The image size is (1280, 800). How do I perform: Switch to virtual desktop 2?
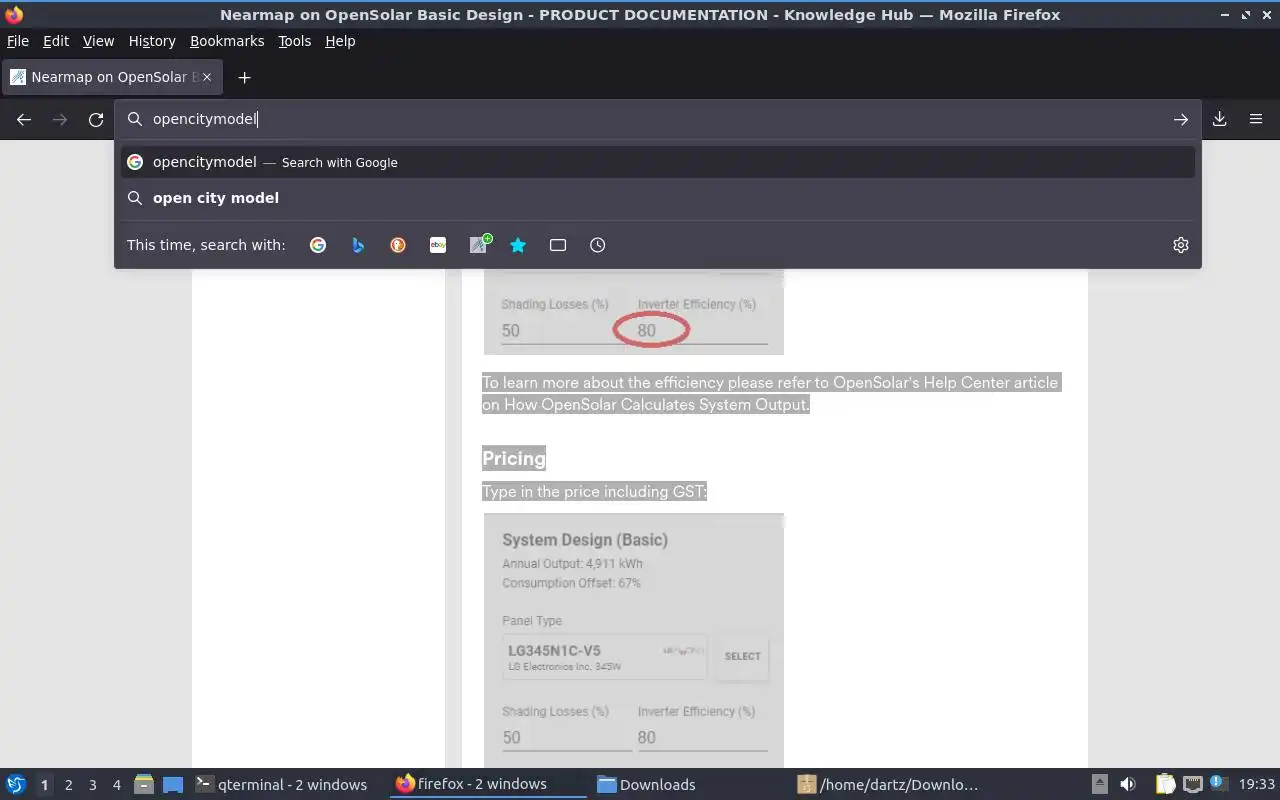pos(69,785)
